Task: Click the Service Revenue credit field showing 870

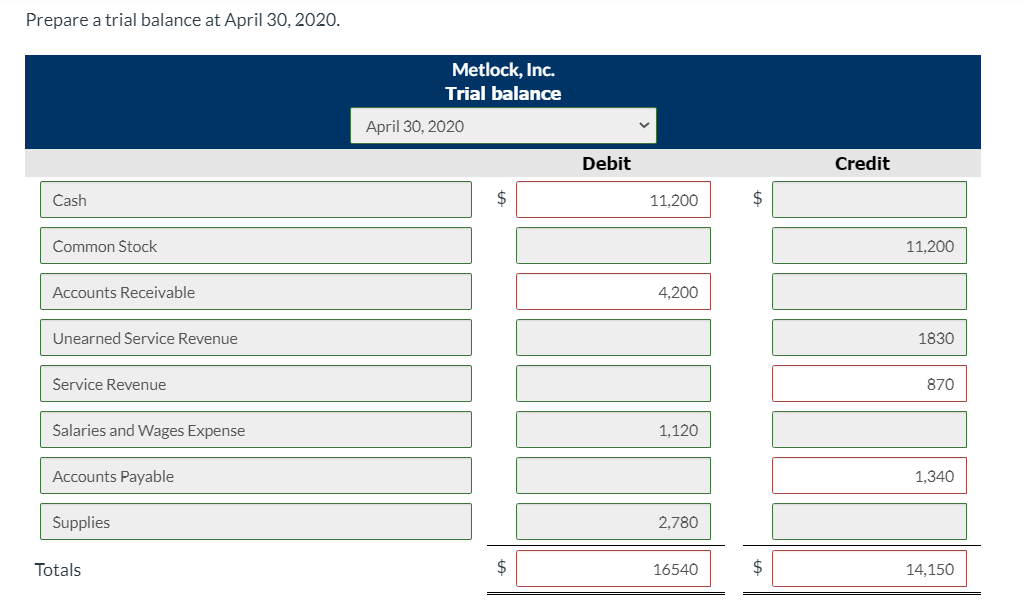Action: tap(869, 383)
